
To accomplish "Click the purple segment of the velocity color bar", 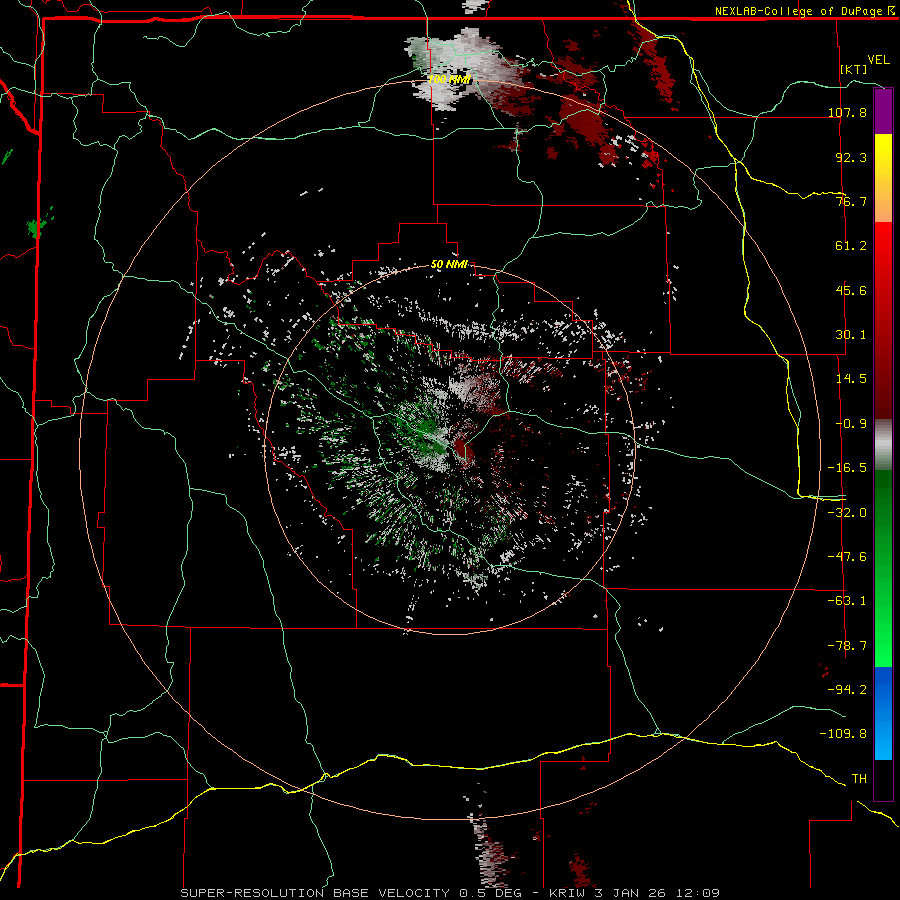I will [x=883, y=112].
